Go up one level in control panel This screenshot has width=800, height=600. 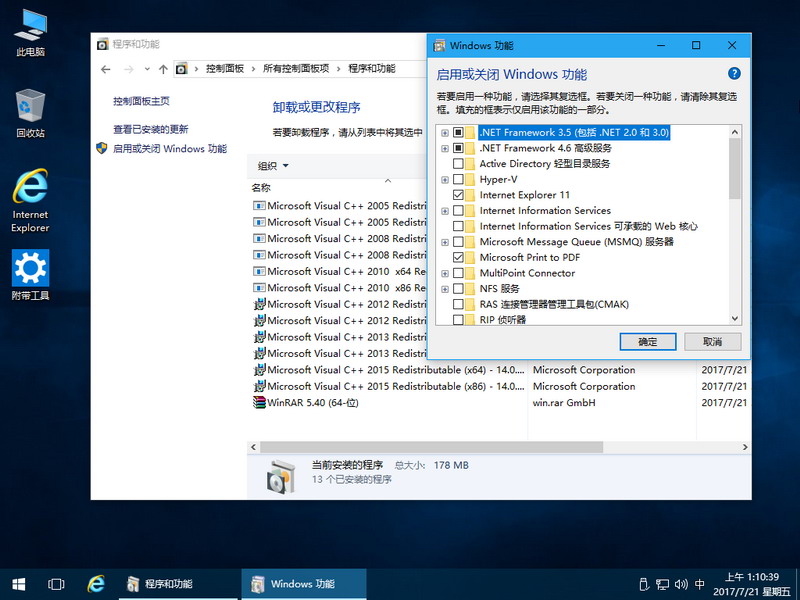tap(163, 69)
